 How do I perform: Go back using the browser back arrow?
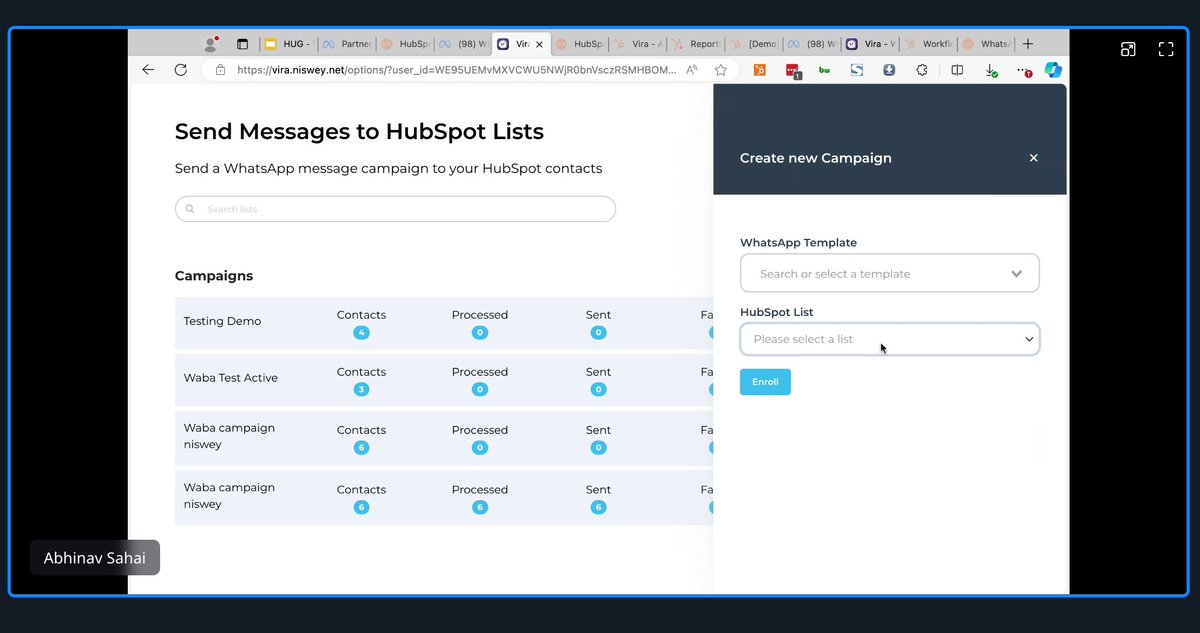[x=148, y=70]
